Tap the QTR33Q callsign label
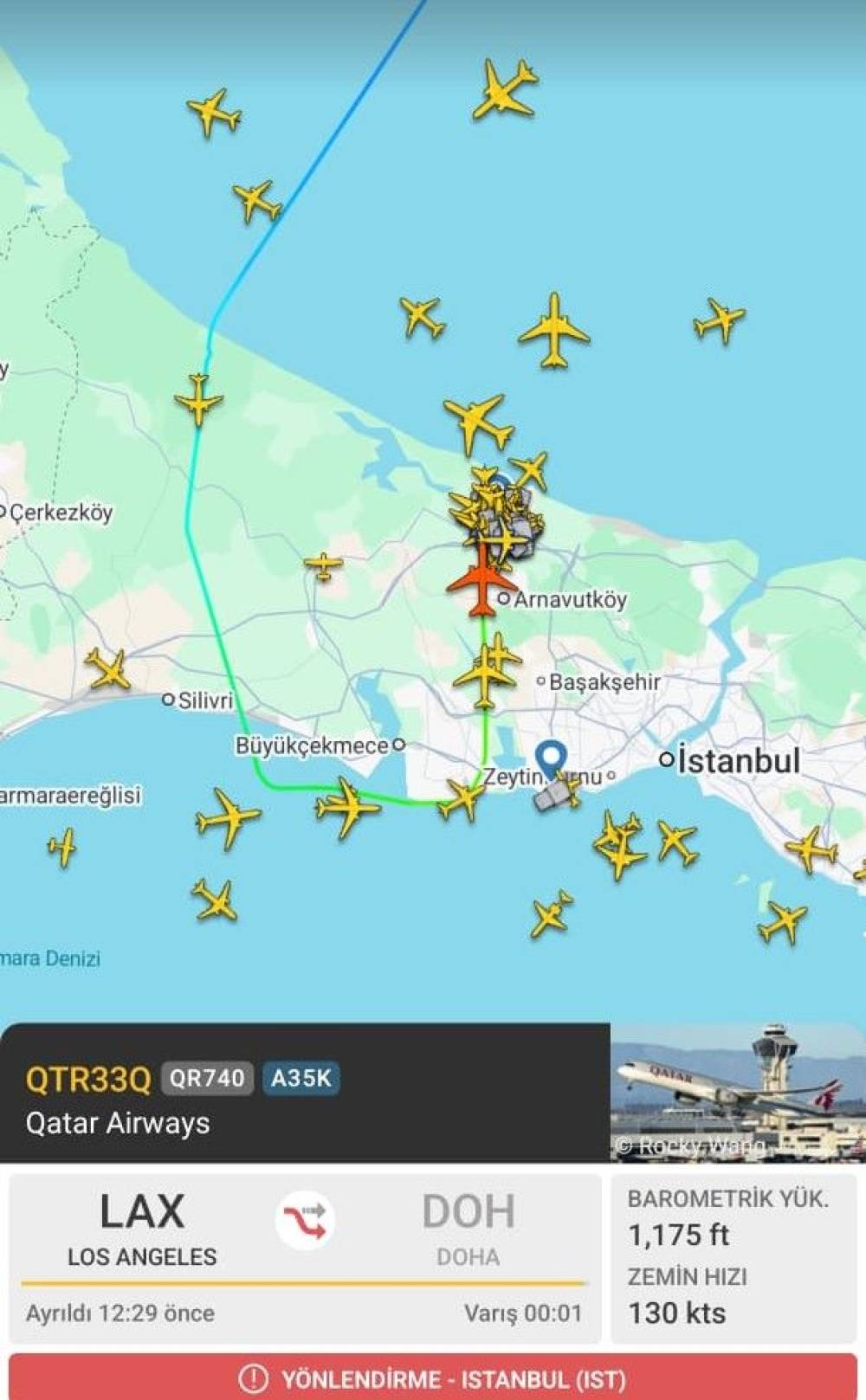Viewport: 866px width, 1400px height. pyautogui.click(x=88, y=1079)
